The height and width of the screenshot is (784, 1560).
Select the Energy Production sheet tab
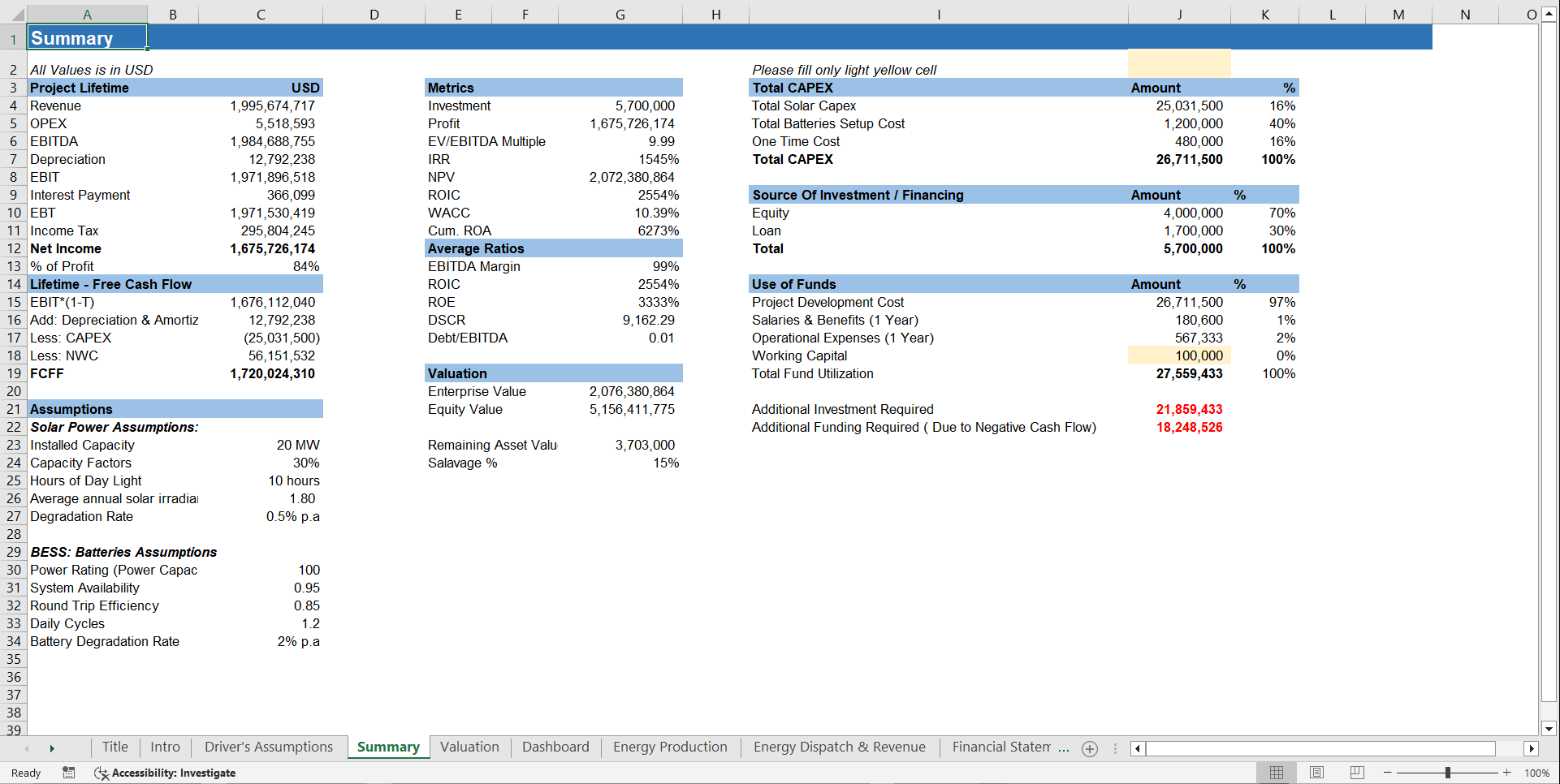point(670,747)
